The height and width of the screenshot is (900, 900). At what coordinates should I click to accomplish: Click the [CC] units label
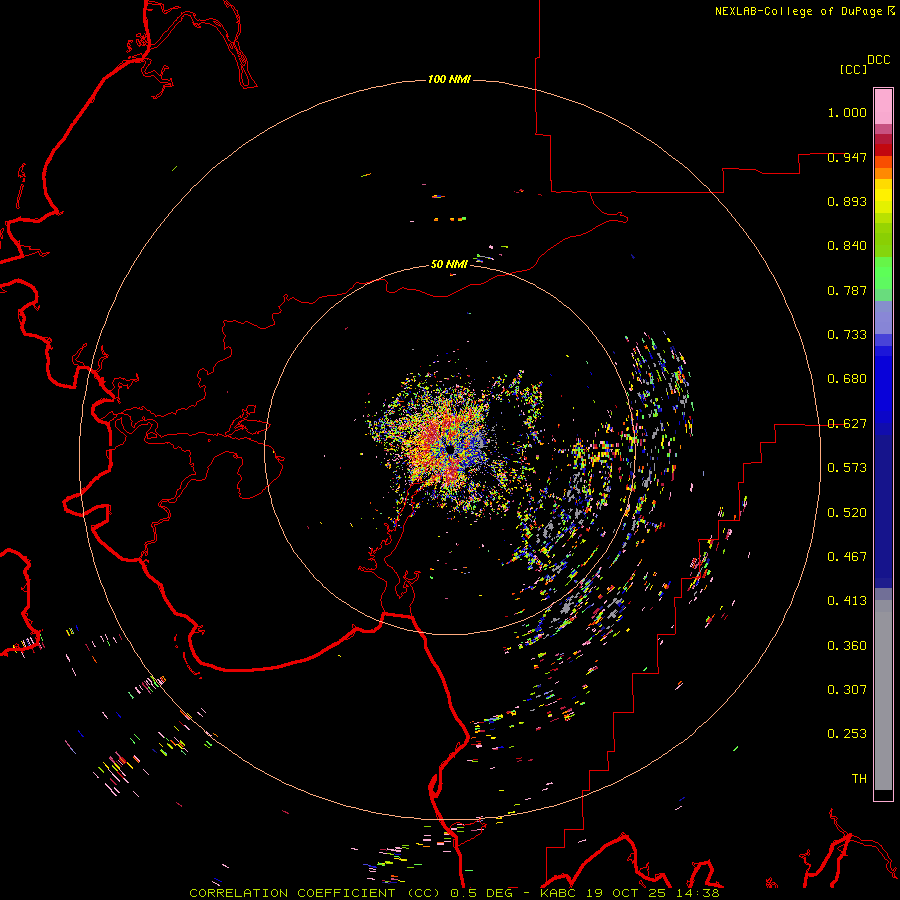pyautogui.click(x=853, y=69)
